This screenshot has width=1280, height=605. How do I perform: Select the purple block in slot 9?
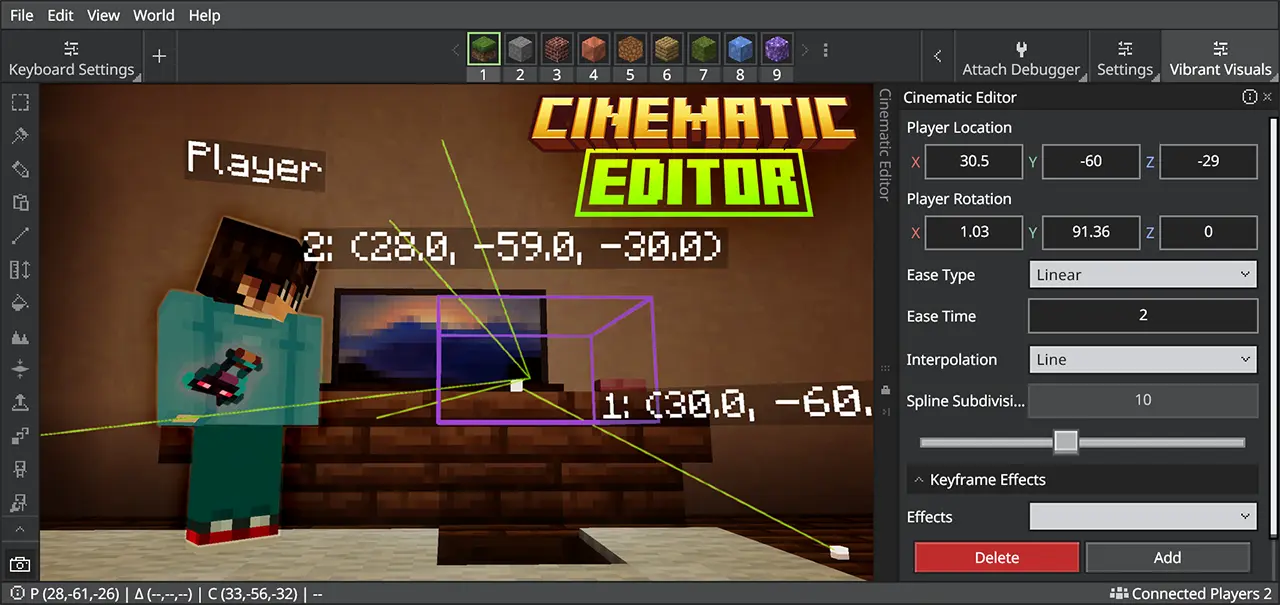tap(776, 49)
